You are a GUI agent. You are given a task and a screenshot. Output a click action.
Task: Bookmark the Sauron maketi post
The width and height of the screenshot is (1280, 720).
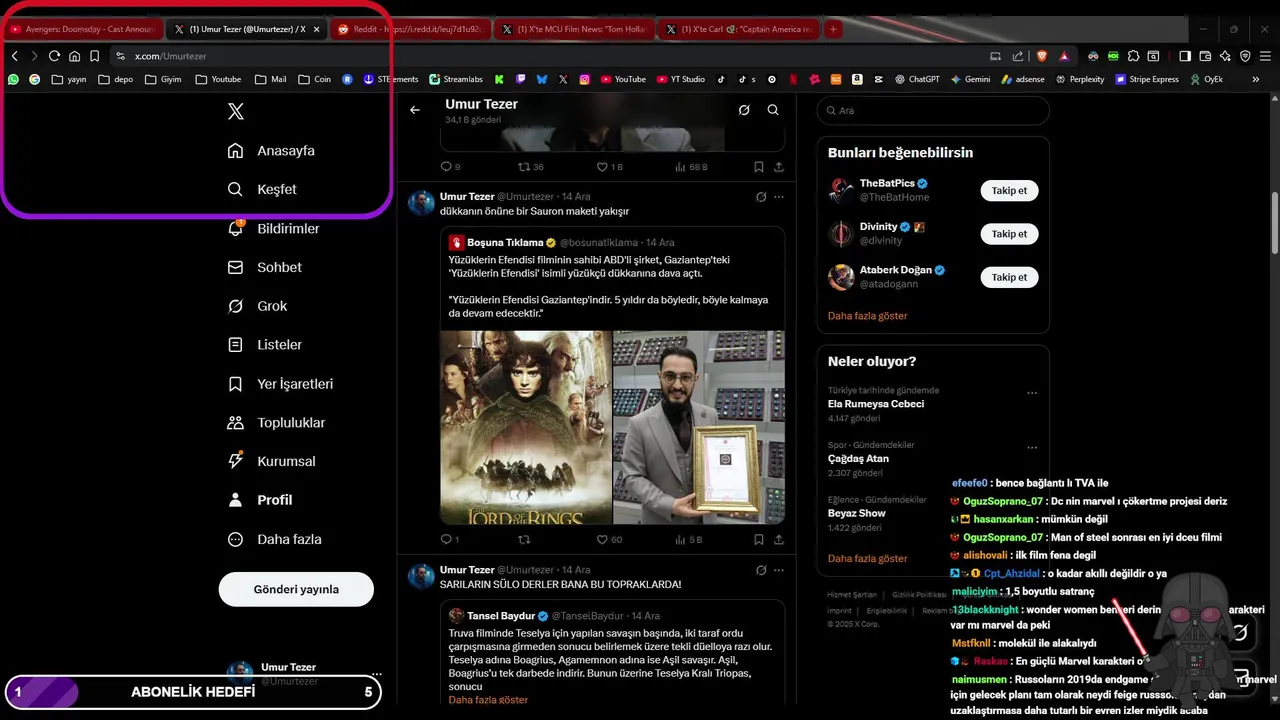click(x=759, y=539)
